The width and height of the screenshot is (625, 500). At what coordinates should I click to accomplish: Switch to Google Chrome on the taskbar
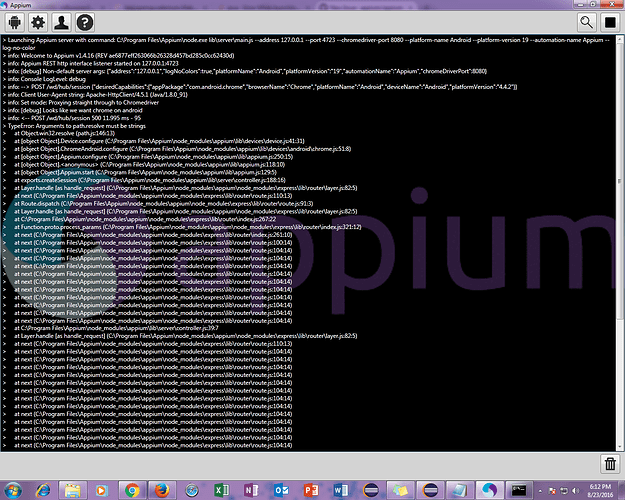[x=132, y=490]
